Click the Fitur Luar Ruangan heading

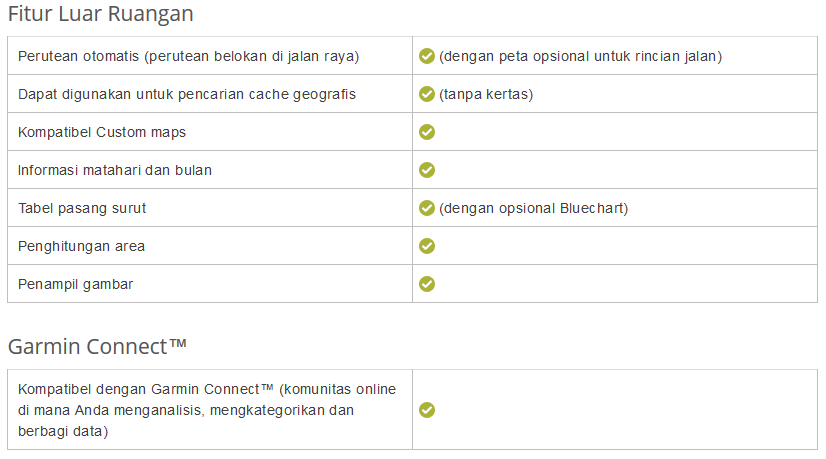101,14
